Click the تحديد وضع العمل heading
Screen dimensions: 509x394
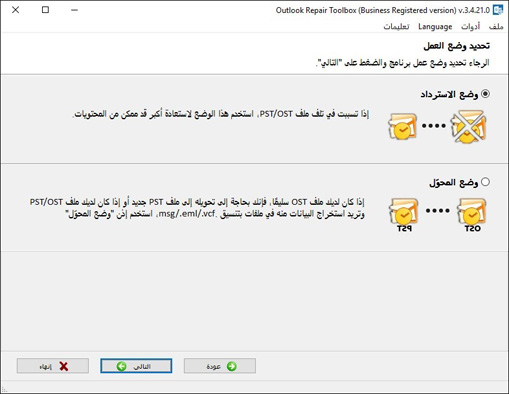click(x=457, y=46)
